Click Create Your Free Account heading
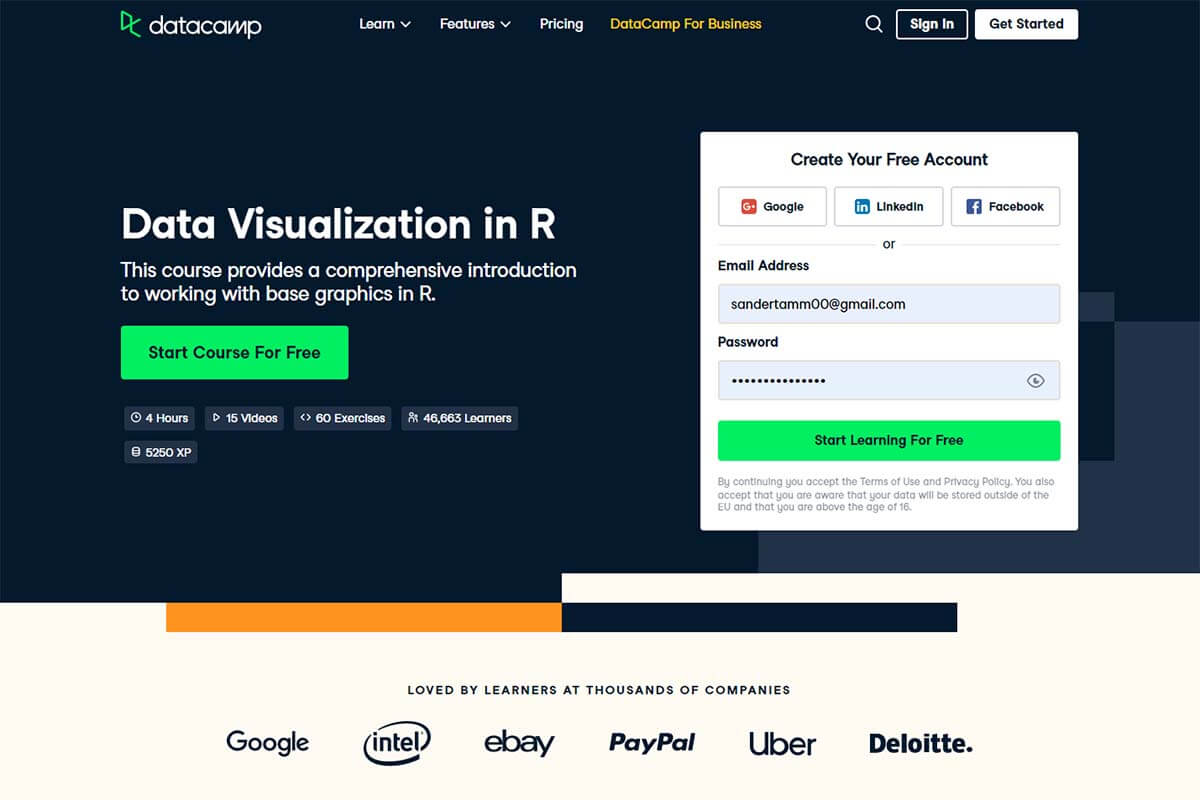 (x=889, y=159)
